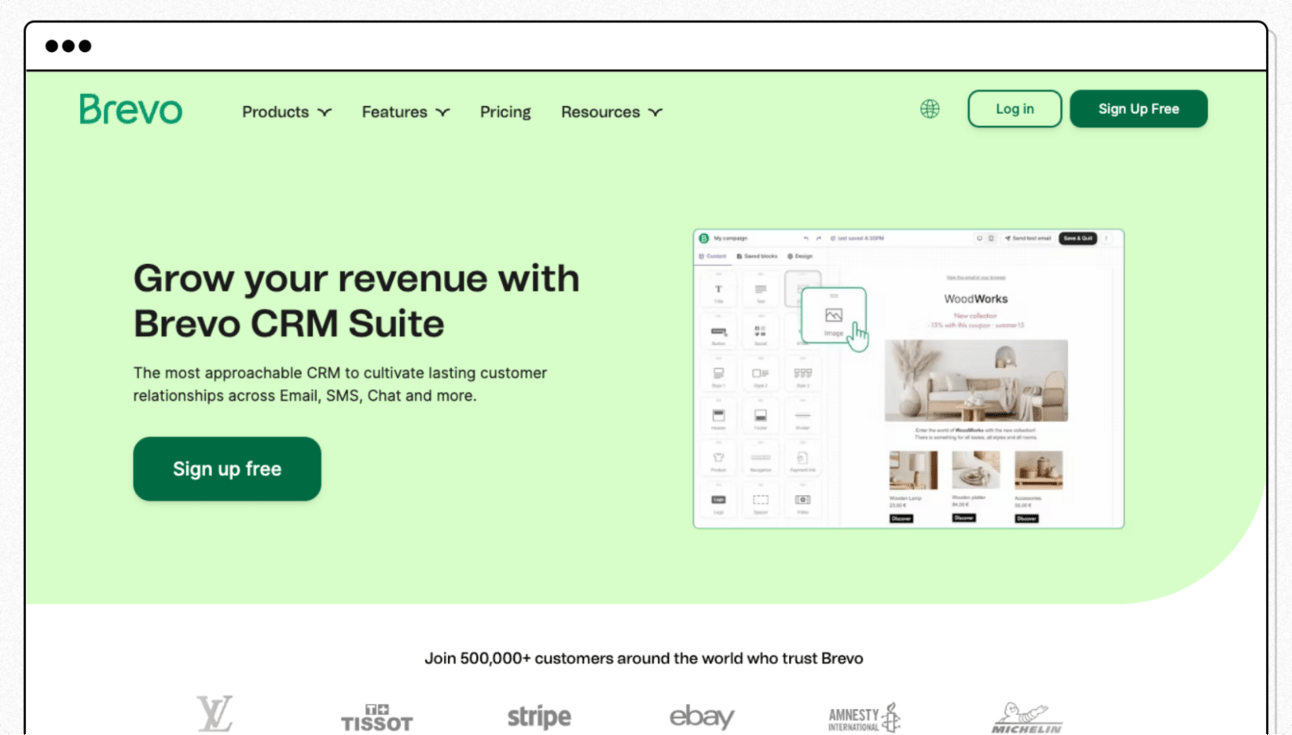Expand the Products dropdown

[x=286, y=112]
